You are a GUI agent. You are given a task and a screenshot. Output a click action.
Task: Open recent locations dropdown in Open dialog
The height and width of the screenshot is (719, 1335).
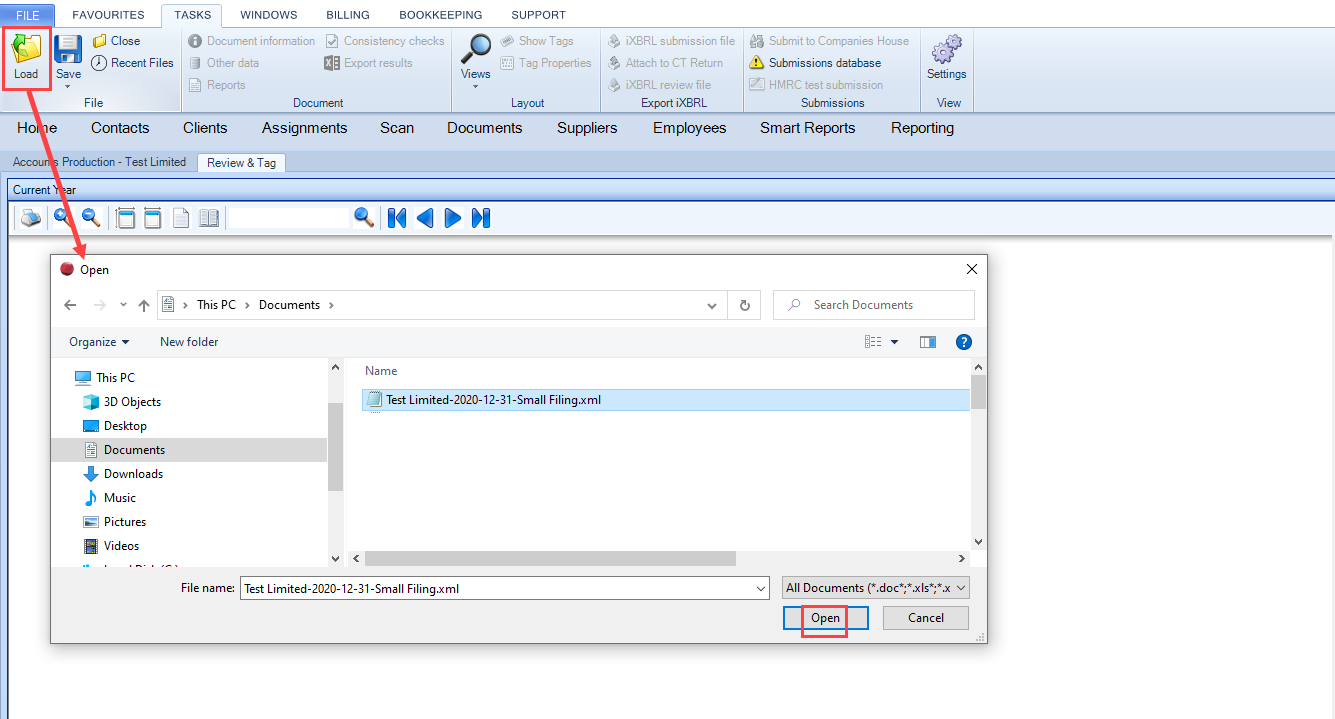pyautogui.click(x=123, y=305)
